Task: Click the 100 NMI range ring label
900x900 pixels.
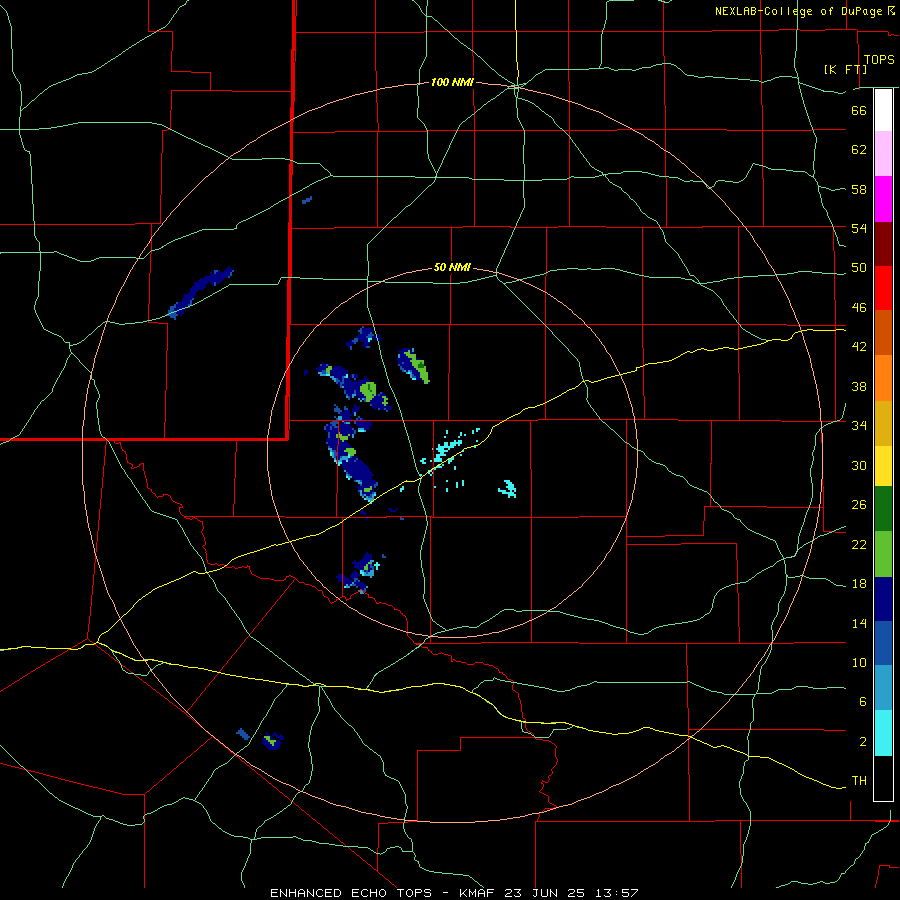Action: click(452, 83)
